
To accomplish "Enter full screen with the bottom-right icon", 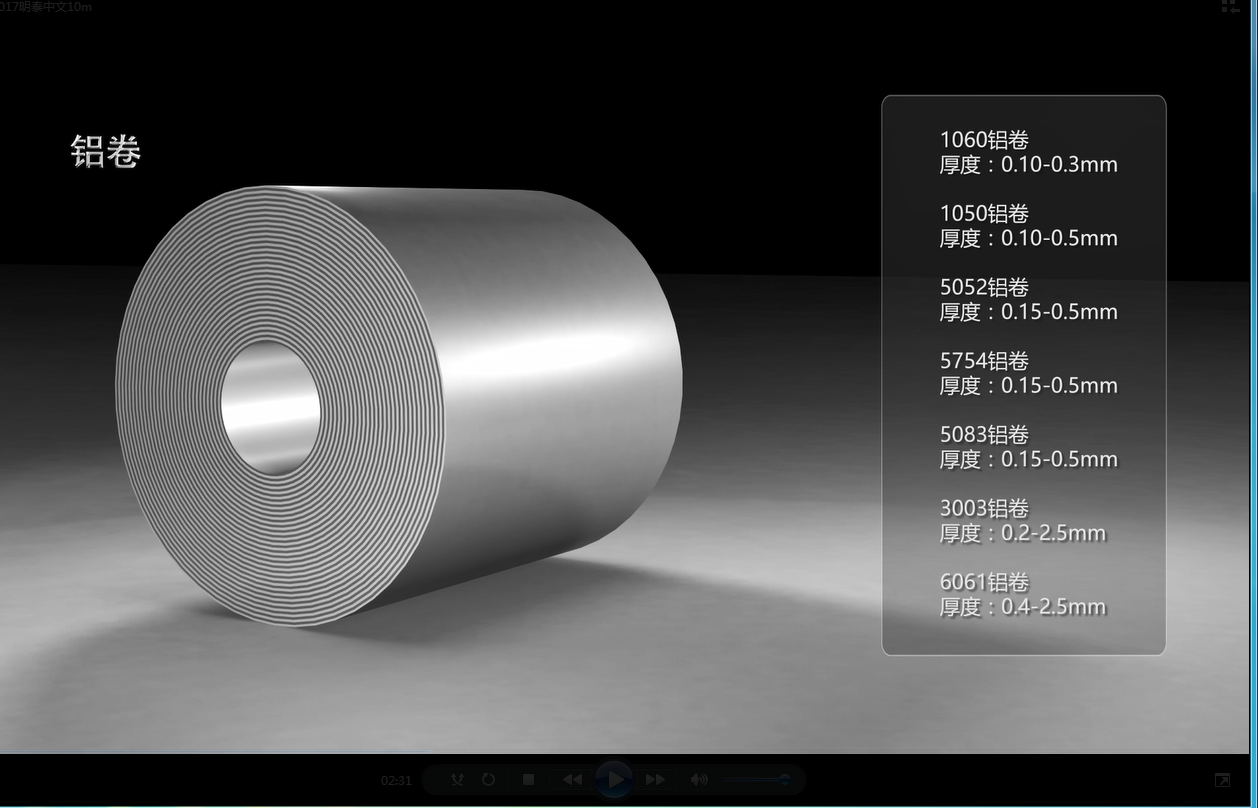I will (1222, 780).
